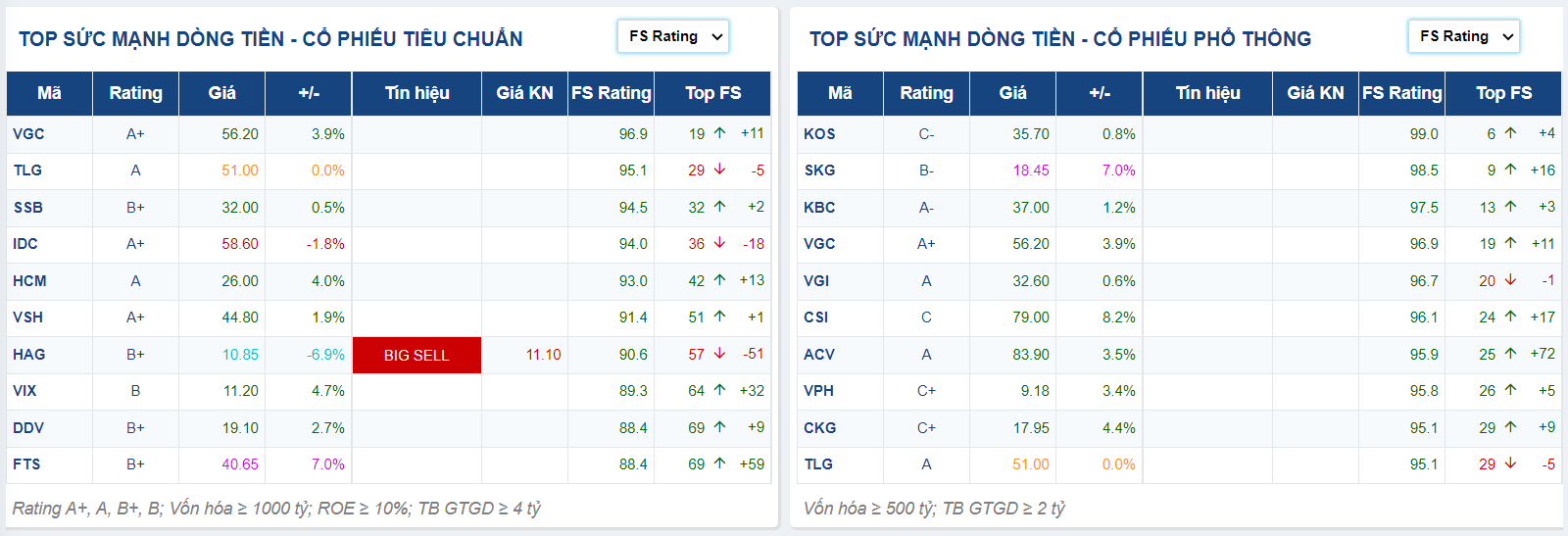
Task: Open the FS Rating dropdown in the right panel
Action: pos(1463,36)
